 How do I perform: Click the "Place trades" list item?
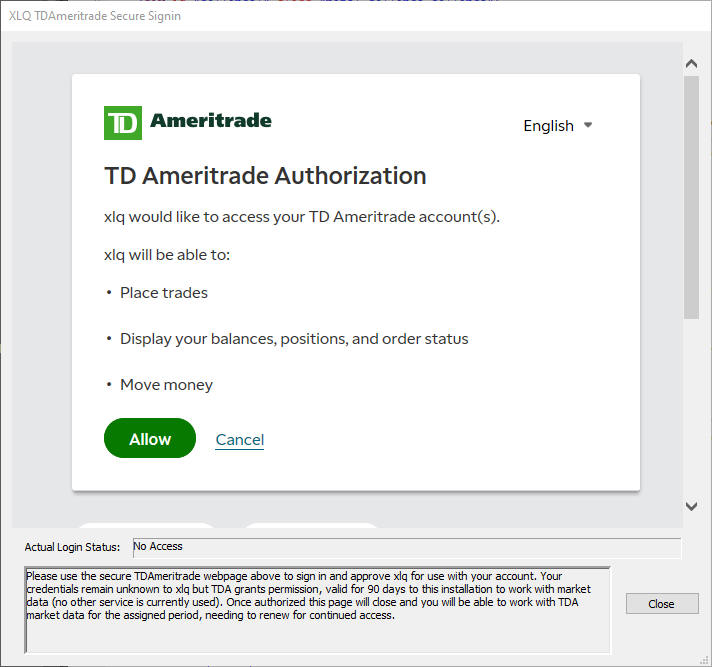[x=164, y=293]
